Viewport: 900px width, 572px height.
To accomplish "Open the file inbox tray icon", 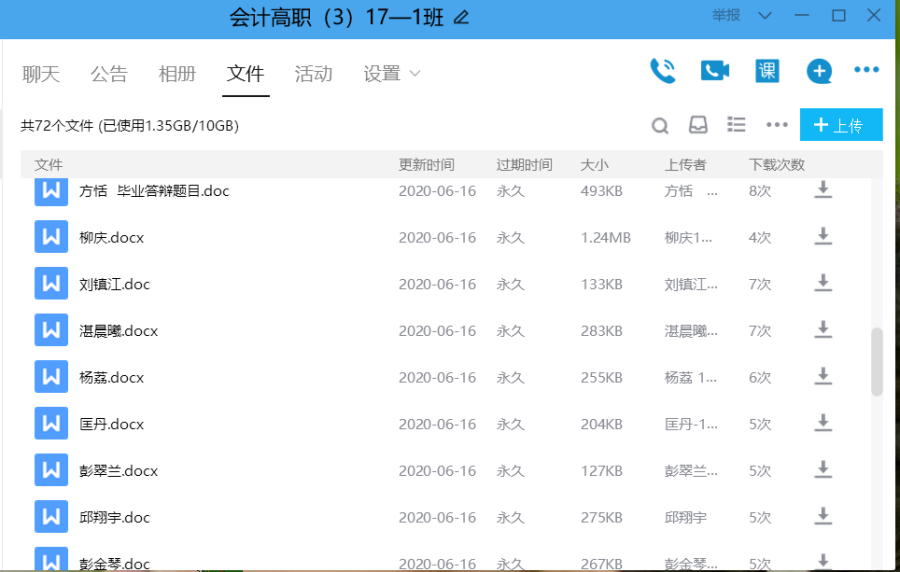I will [x=698, y=124].
